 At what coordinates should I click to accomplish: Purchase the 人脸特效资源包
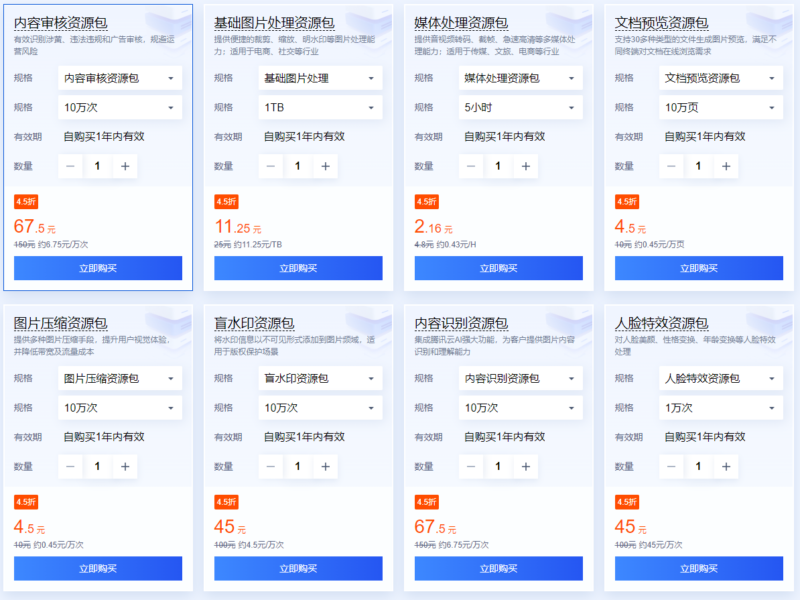point(698,568)
